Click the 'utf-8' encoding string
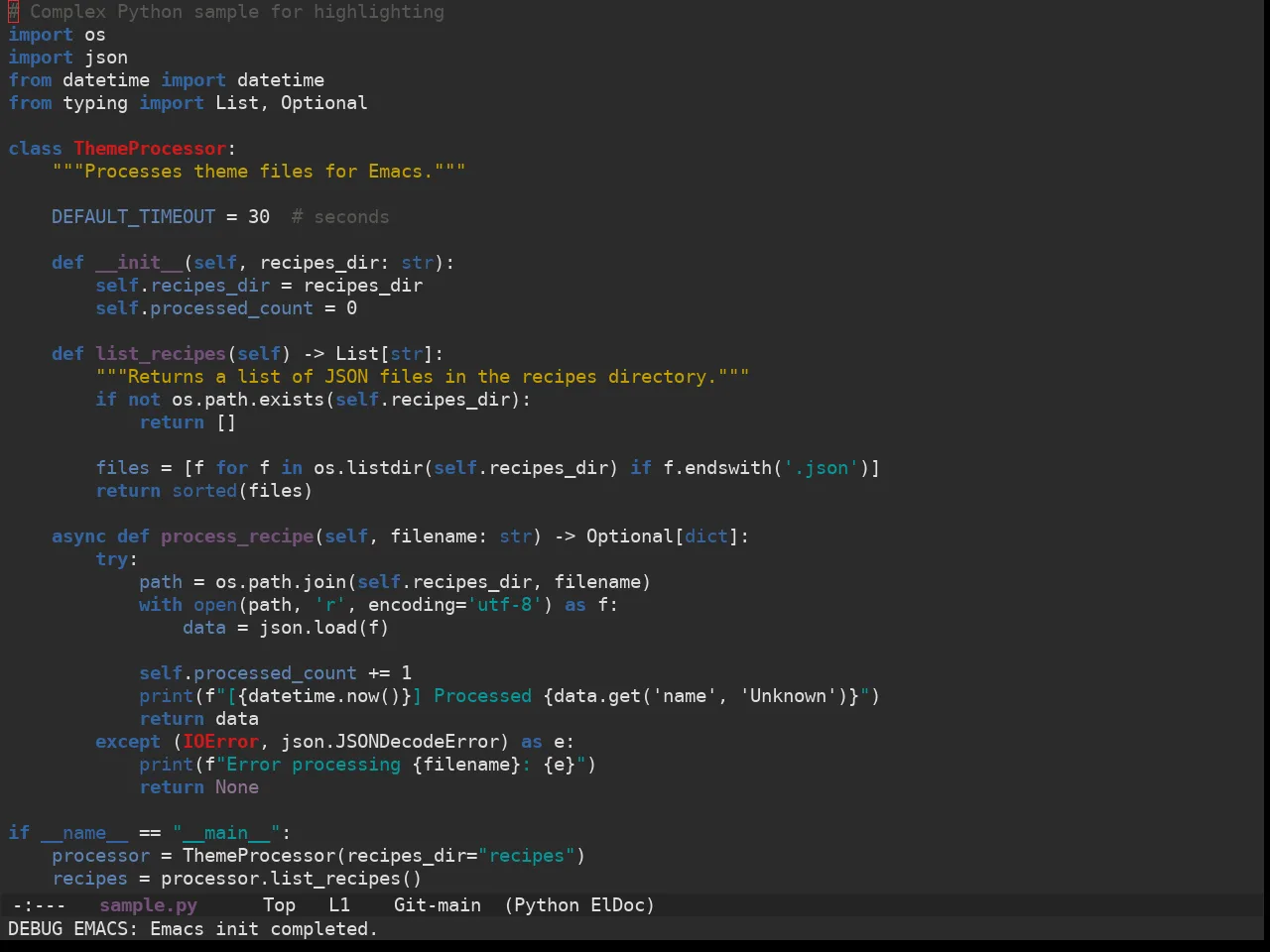Image resolution: width=1270 pixels, height=952 pixels. pos(503,605)
